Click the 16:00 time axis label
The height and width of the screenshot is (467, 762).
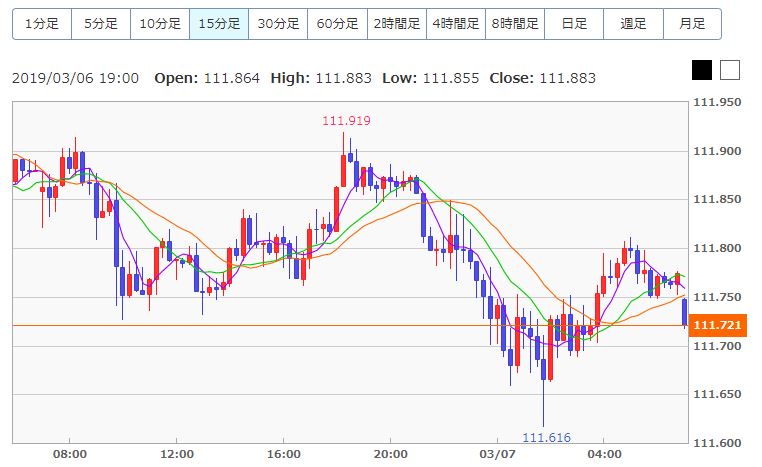point(284,454)
